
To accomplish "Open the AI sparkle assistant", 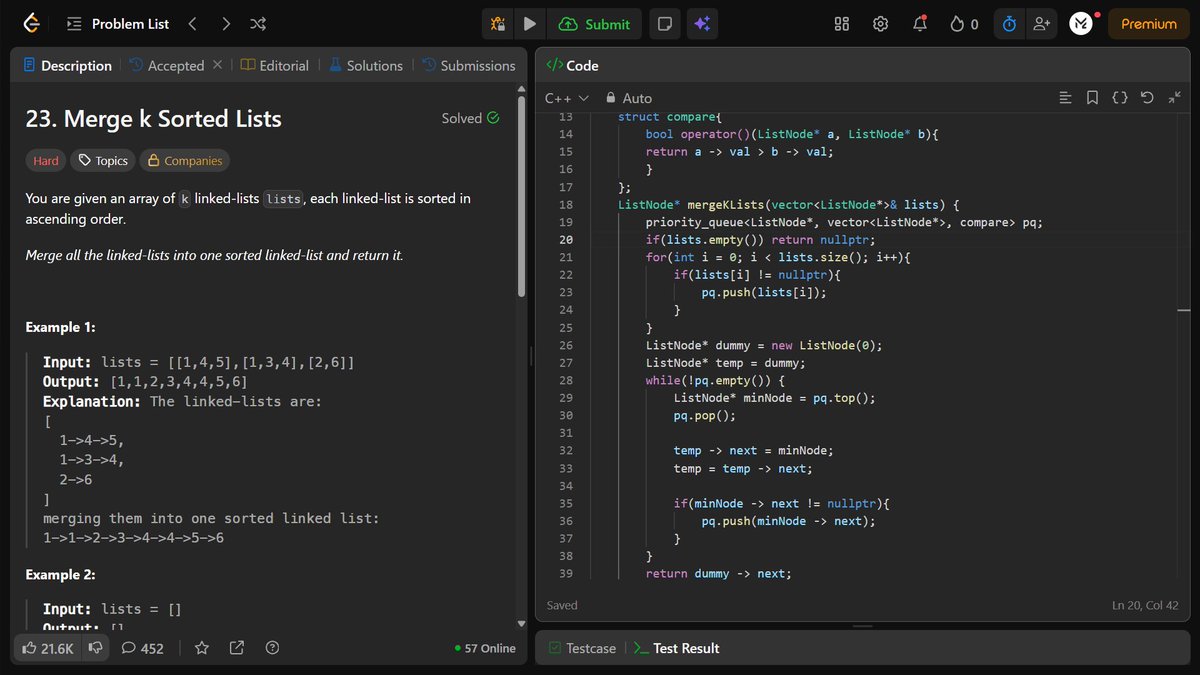I will coord(702,24).
